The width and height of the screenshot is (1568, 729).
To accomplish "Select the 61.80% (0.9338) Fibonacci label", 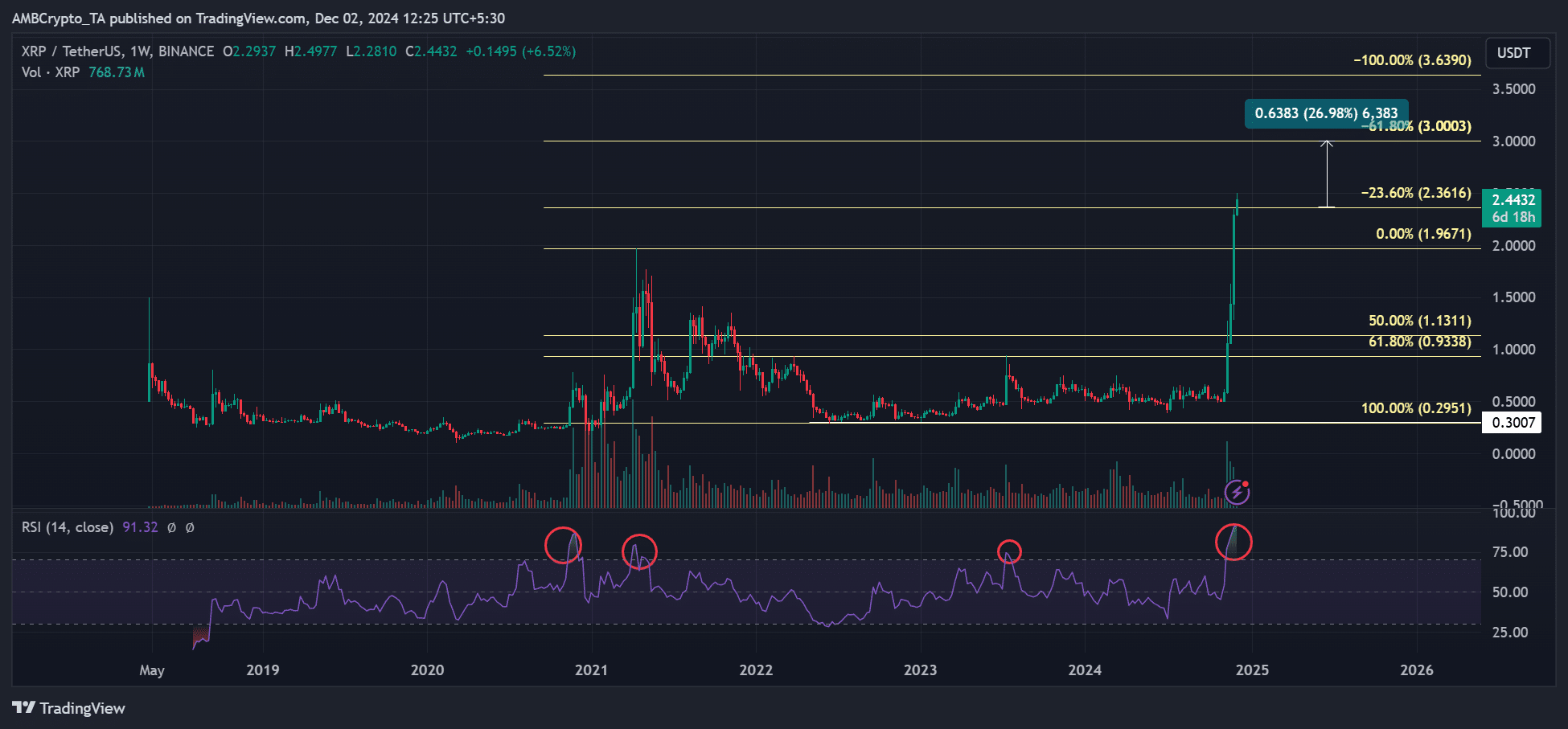I will [x=1420, y=342].
